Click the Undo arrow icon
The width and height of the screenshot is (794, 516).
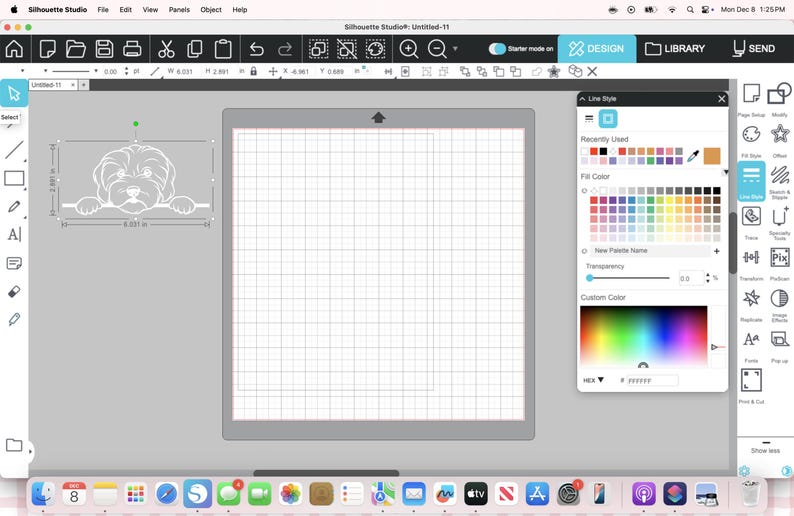(x=257, y=49)
